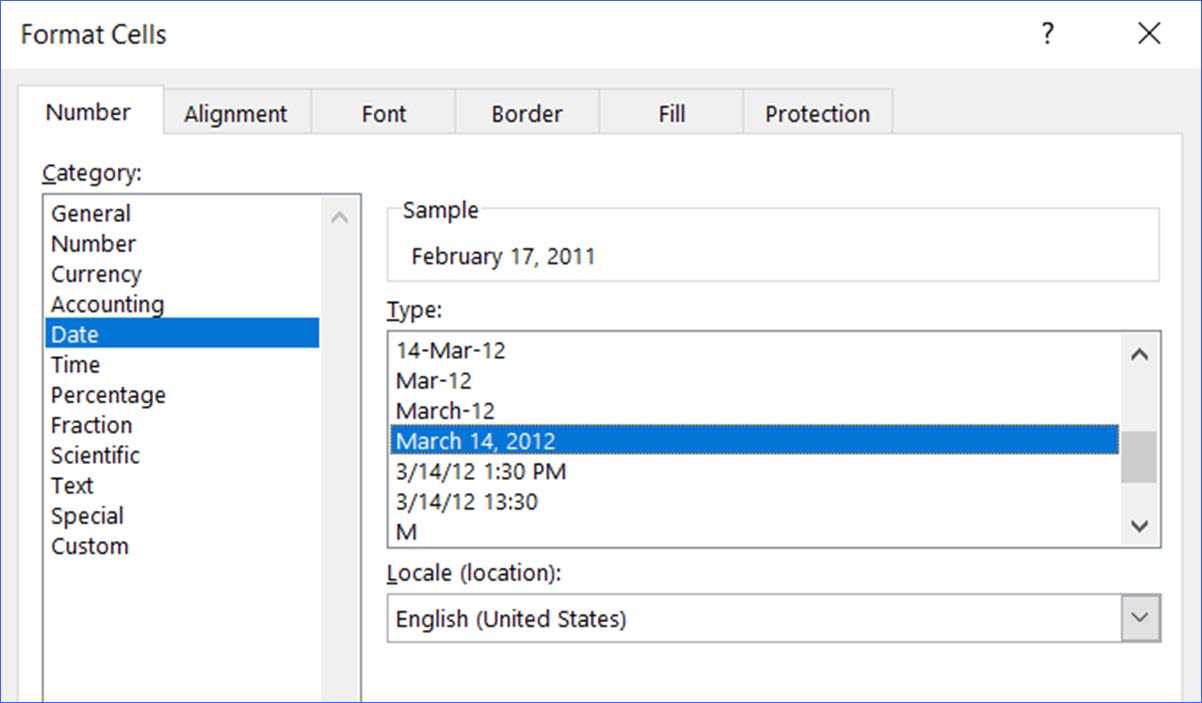Select the Mar-12 type option
1202x703 pixels.
click(x=433, y=380)
